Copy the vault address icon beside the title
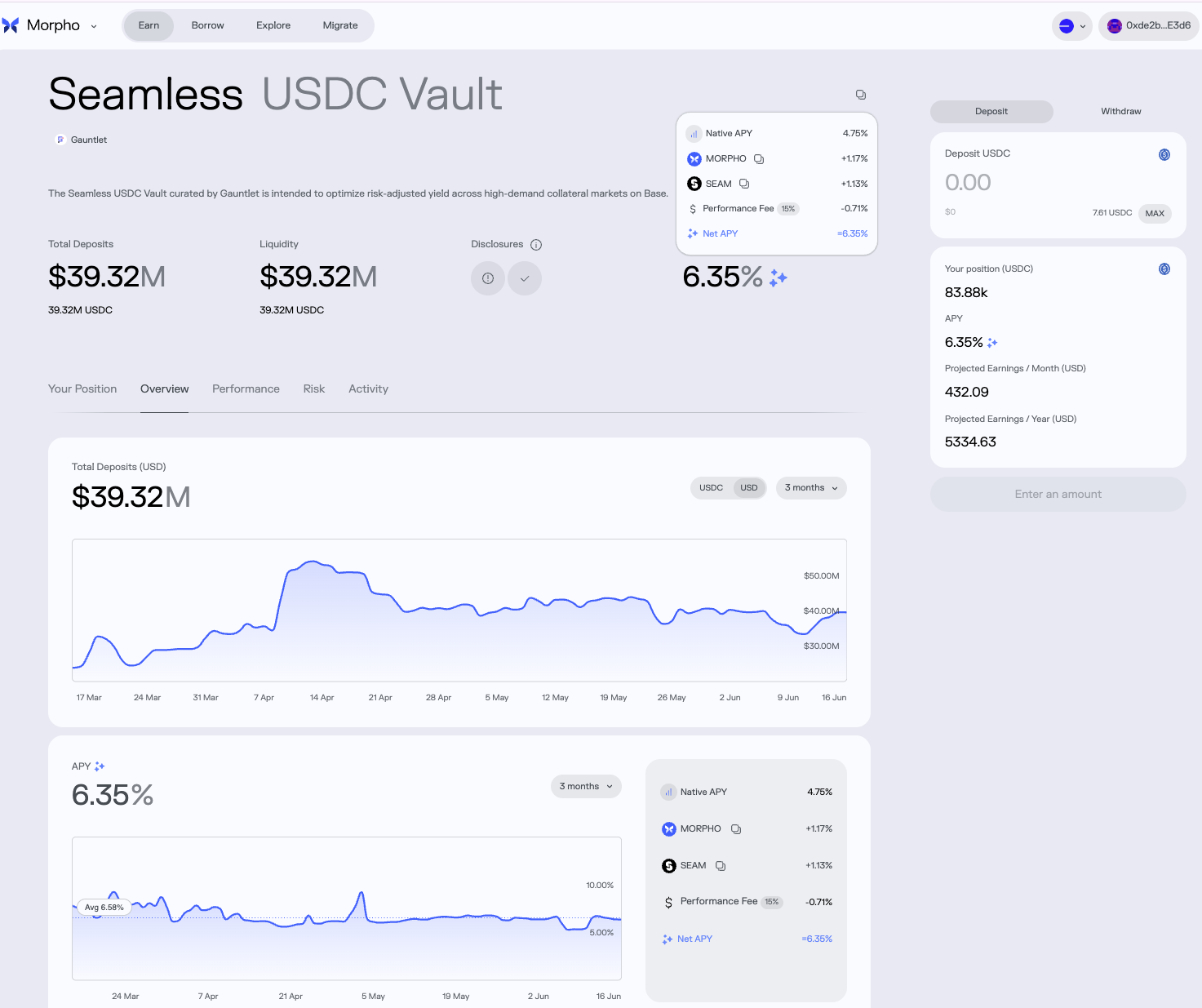Image resolution: width=1202 pixels, height=1008 pixels. pyautogui.click(x=860, y=95)
